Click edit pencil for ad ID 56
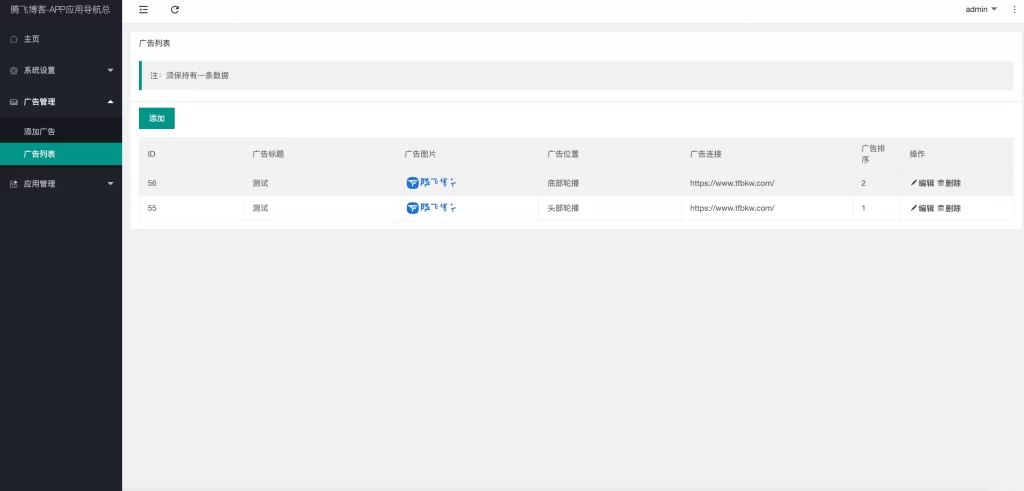The width and height of the screenshot is (1024, 491). point(913,183)
